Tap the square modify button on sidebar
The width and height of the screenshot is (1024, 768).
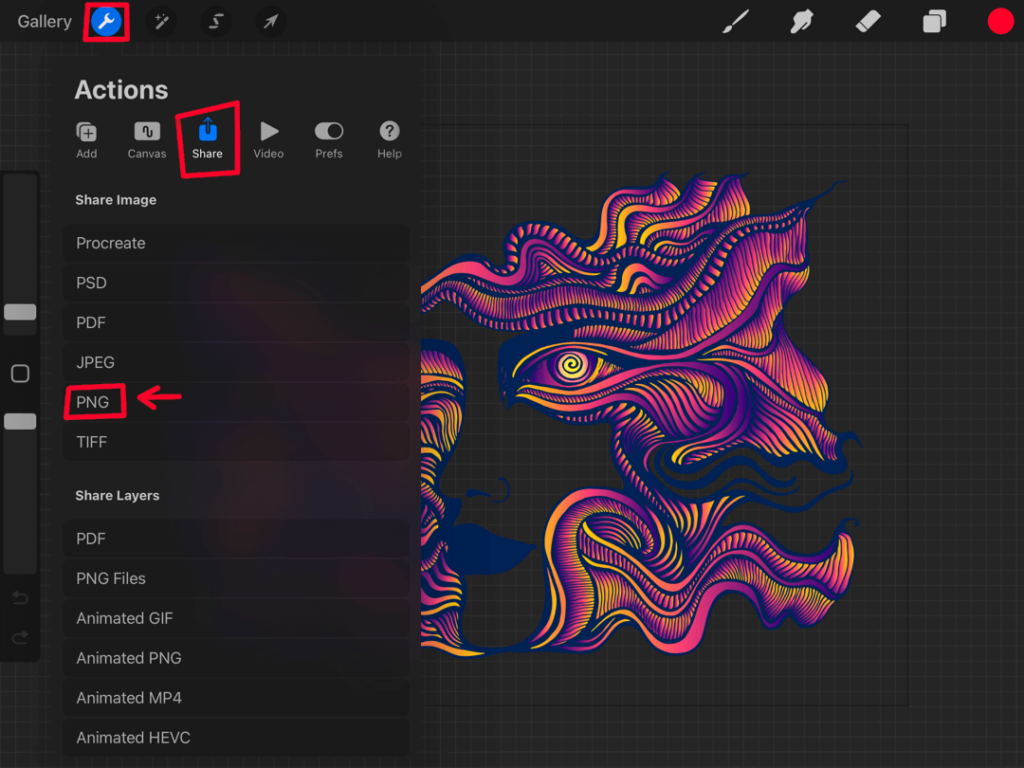(x=20, y=372)
